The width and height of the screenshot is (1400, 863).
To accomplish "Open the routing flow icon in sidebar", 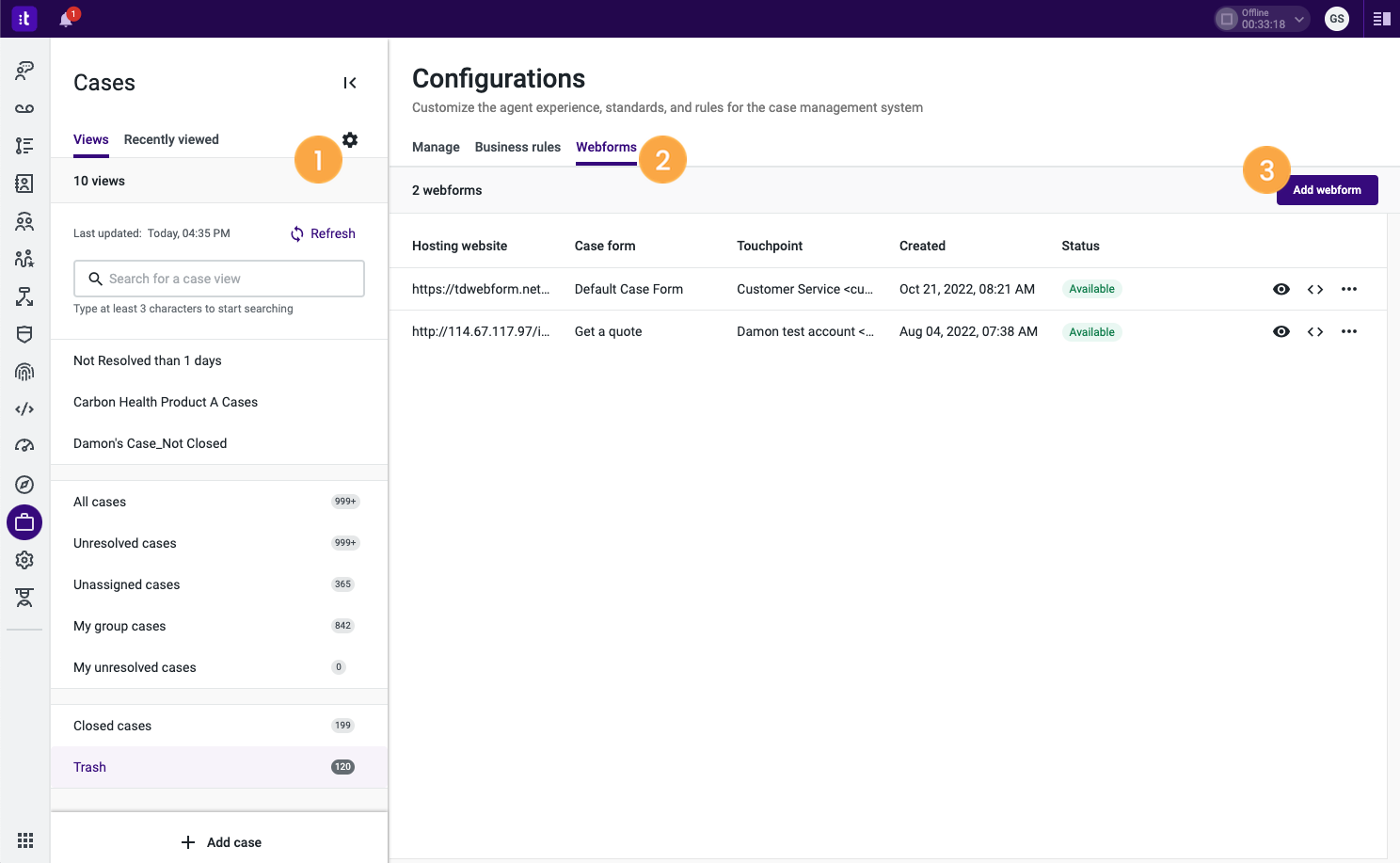I will click(24, 296).
